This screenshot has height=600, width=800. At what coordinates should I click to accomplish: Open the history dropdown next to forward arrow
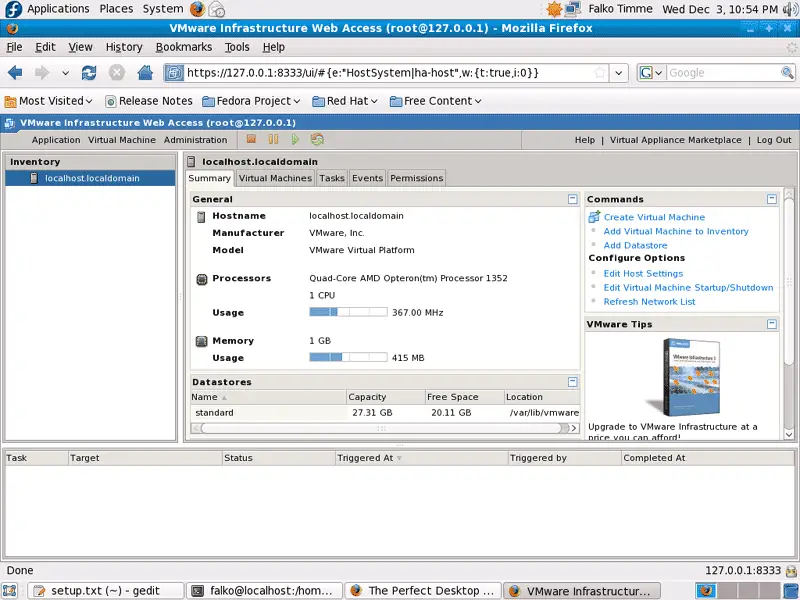[65, 73]
